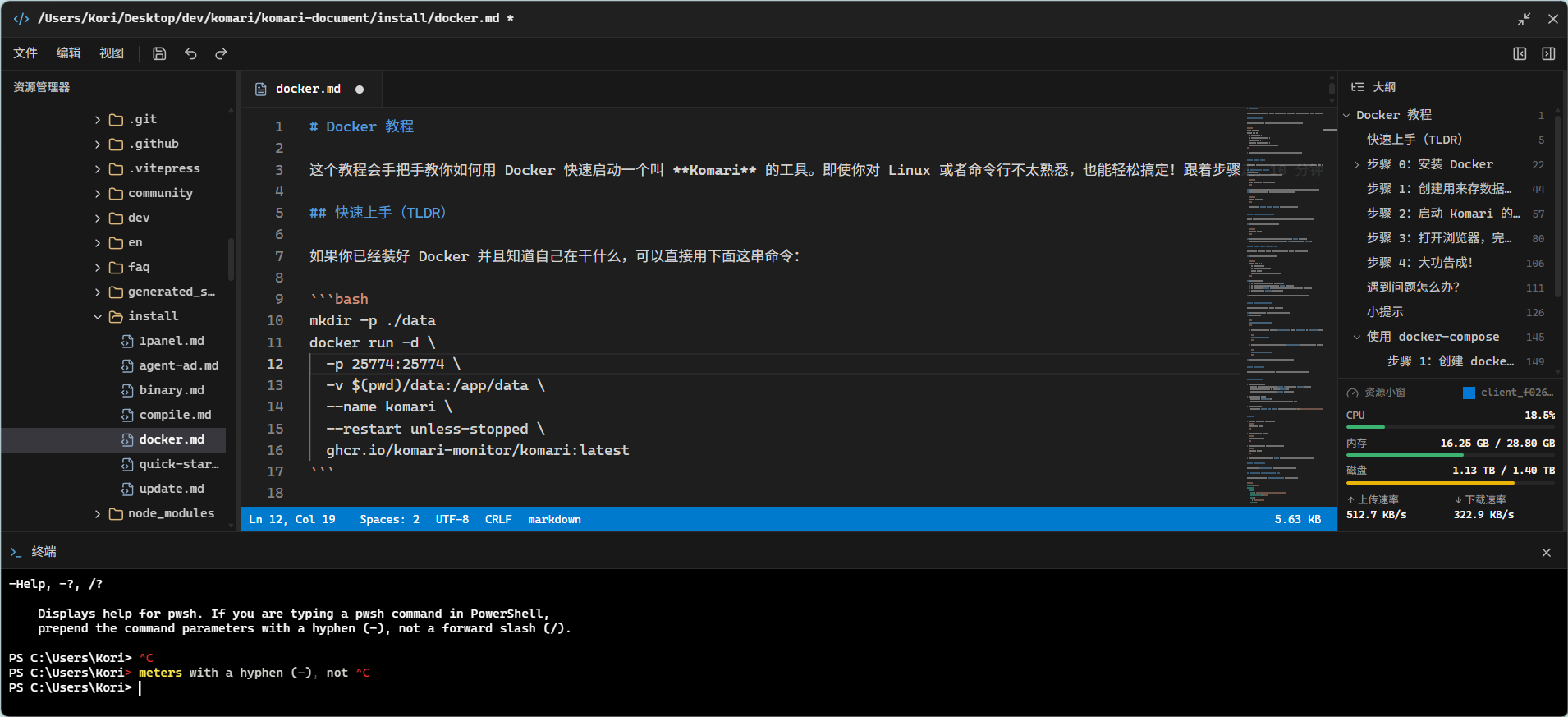Jump to 步骤 2: 启动 Komari outline entry
Viewport: 1568px width, 717px height.
click(x=1443, y=214)
